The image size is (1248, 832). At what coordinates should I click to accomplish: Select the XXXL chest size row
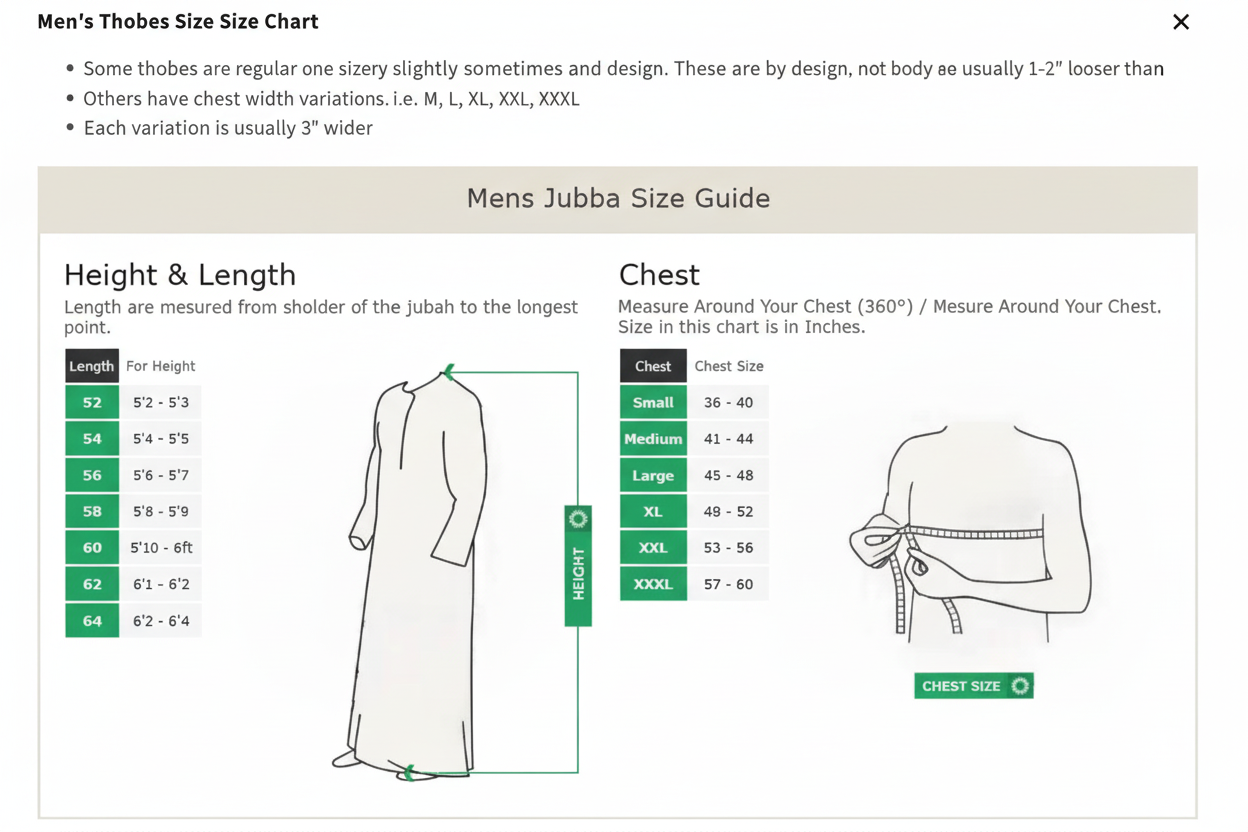point(694,584)
